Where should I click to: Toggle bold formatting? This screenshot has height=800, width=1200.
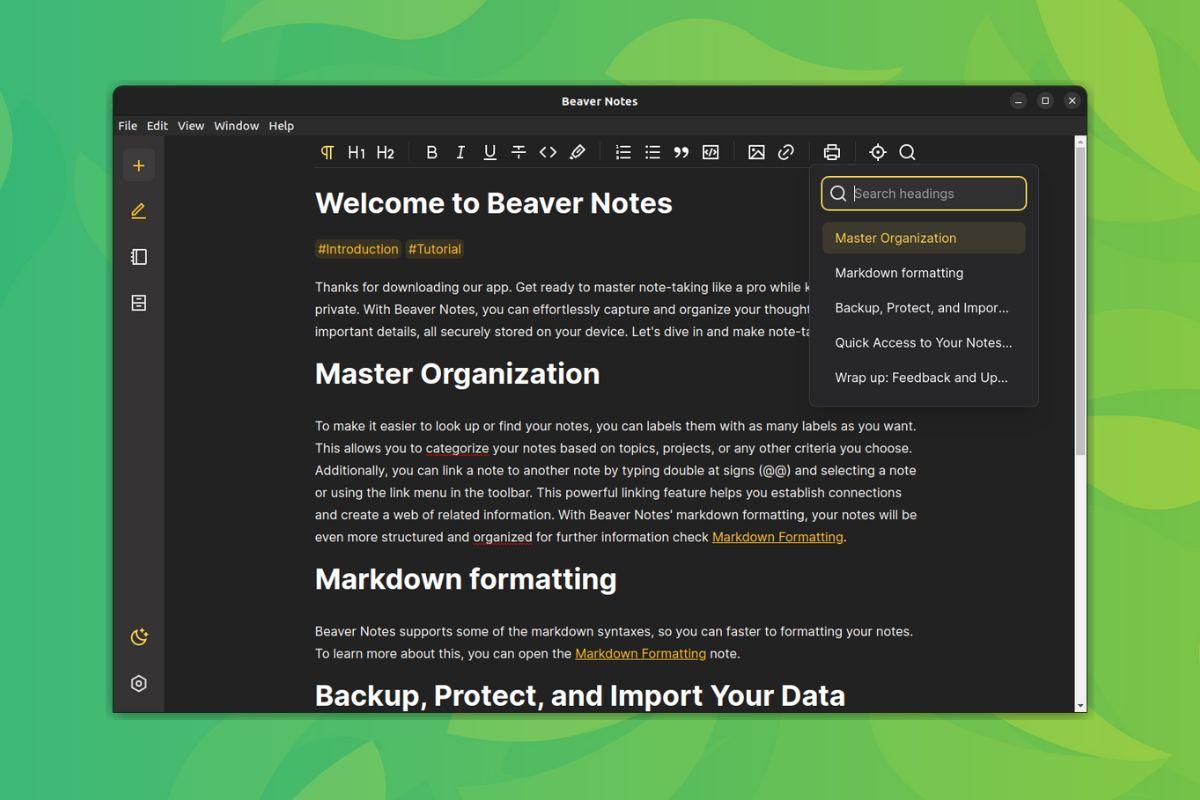pos(432,152)
